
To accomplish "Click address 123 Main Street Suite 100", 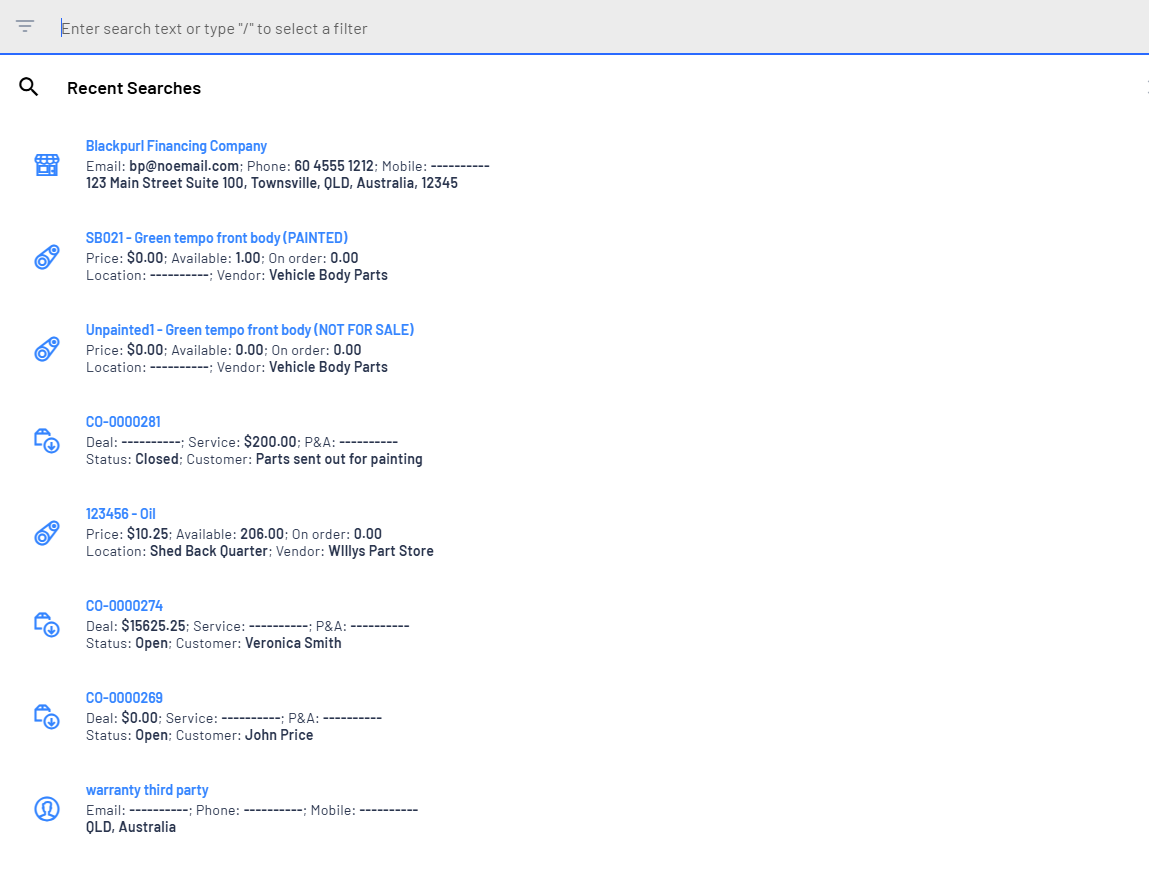I will 272,183.
